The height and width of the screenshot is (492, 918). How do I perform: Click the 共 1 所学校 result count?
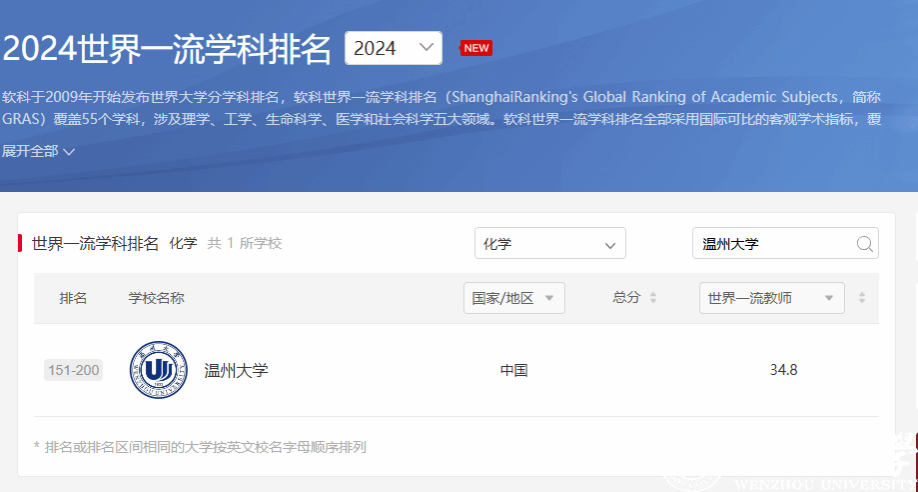point(244,243)
